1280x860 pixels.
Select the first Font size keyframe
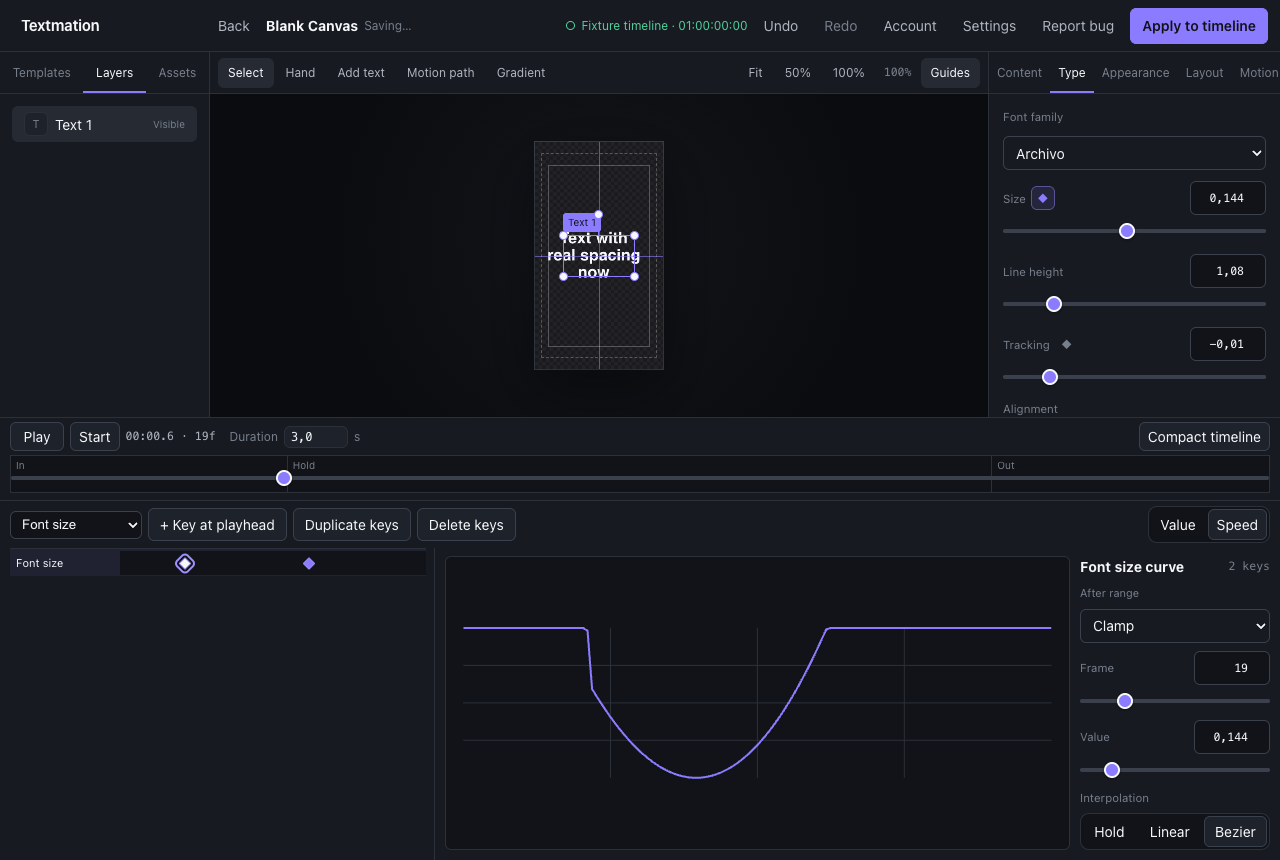point(185,563)
